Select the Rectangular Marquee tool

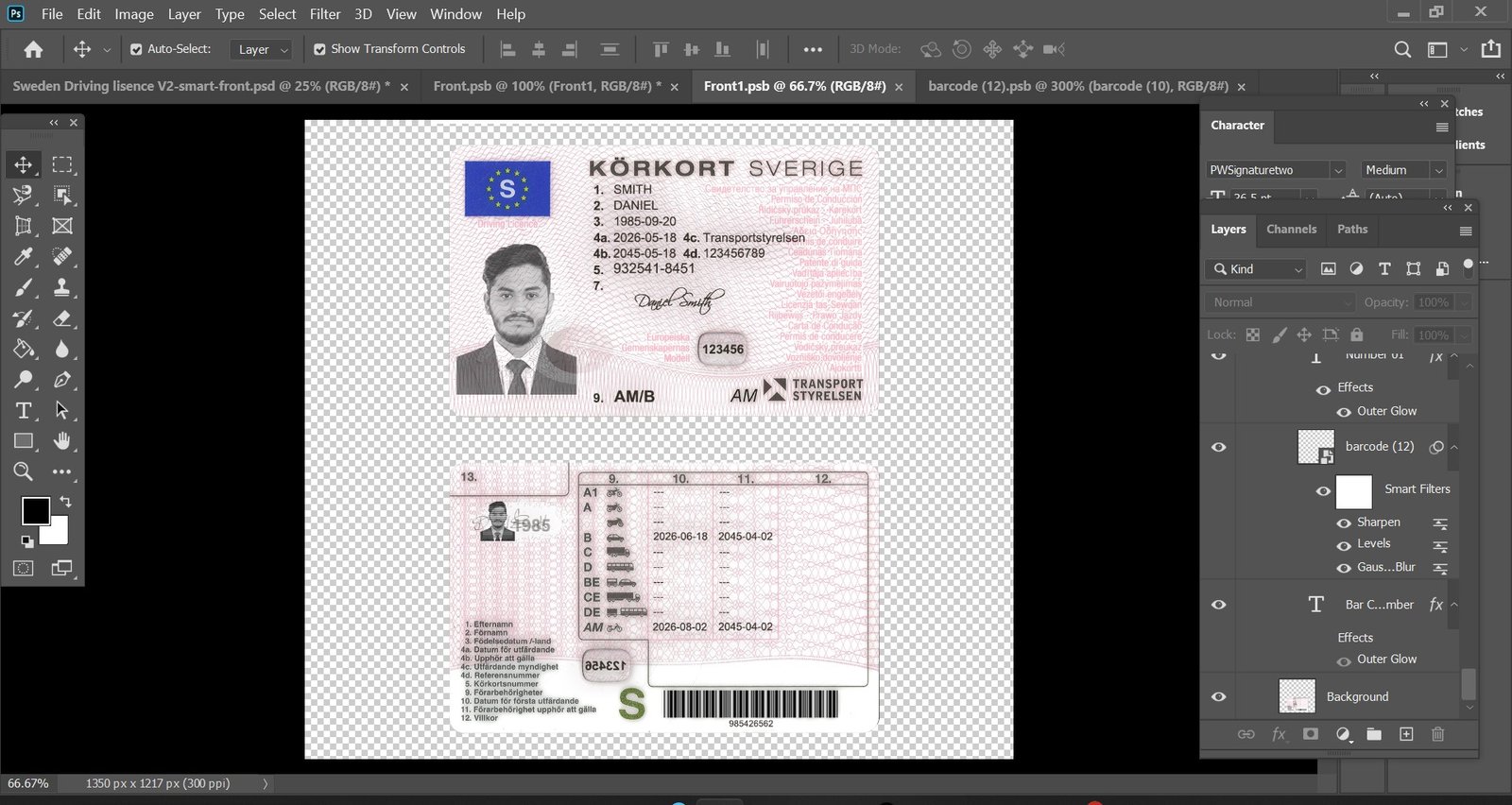pyautogui.click(x=62, y=164)
